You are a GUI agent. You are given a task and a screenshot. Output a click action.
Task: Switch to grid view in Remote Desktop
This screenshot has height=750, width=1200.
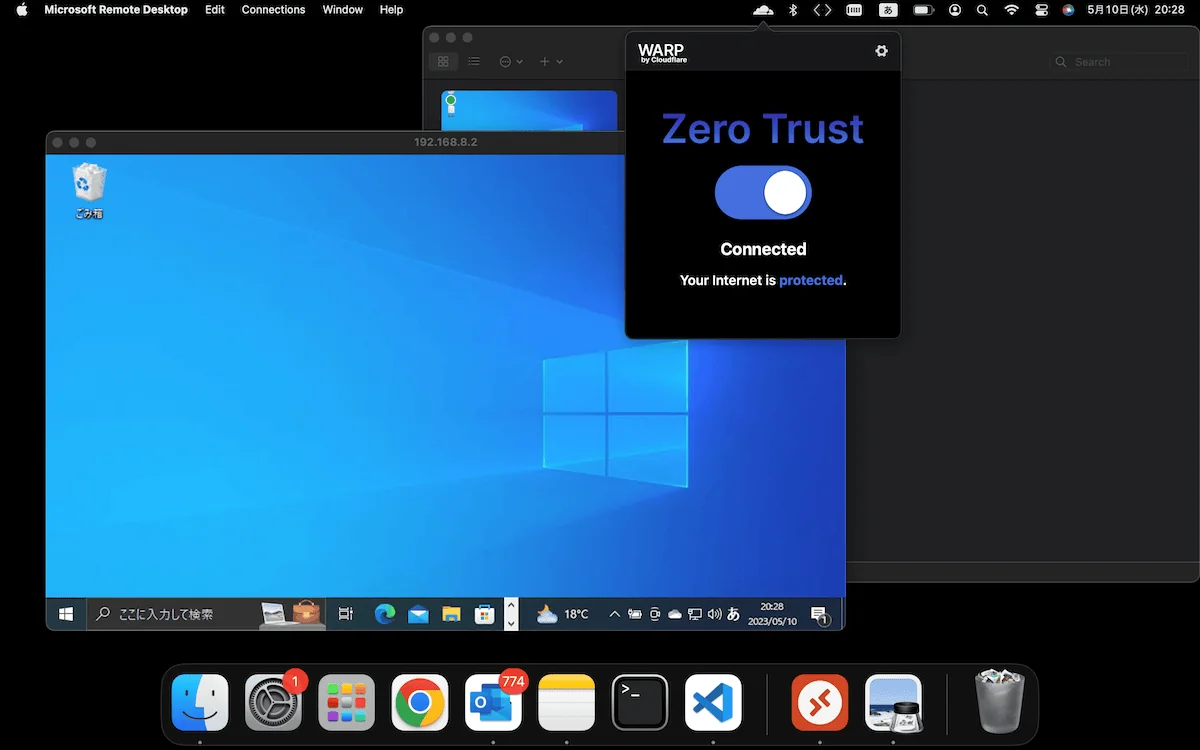(x=443, y=62)
